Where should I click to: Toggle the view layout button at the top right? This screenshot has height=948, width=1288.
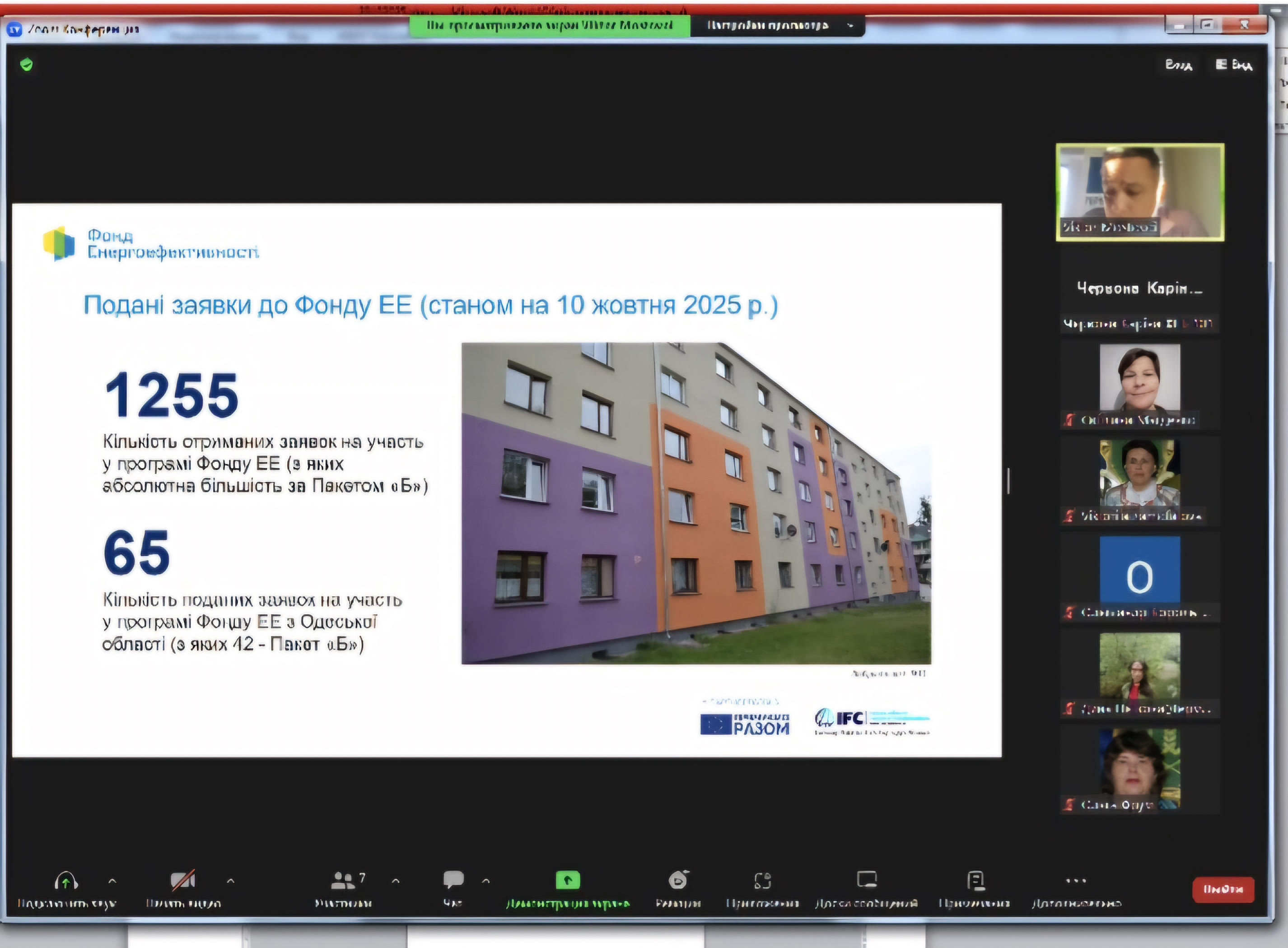[x=1233, y=64]
